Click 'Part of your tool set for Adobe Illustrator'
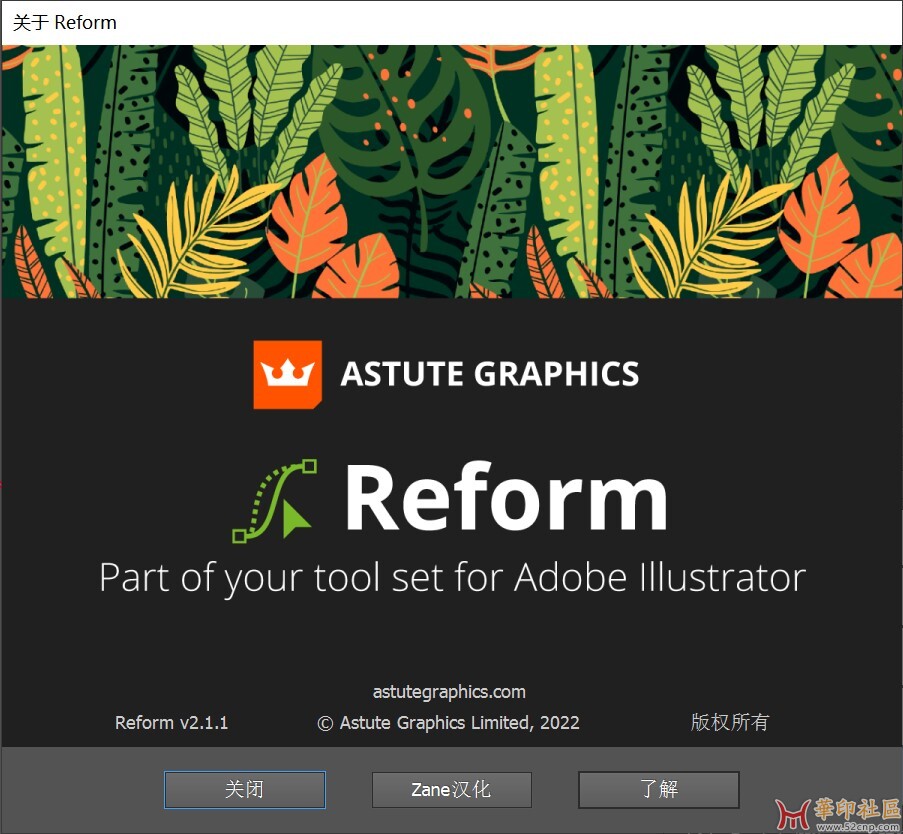This screenshot has height=834, width=903. 453,578
